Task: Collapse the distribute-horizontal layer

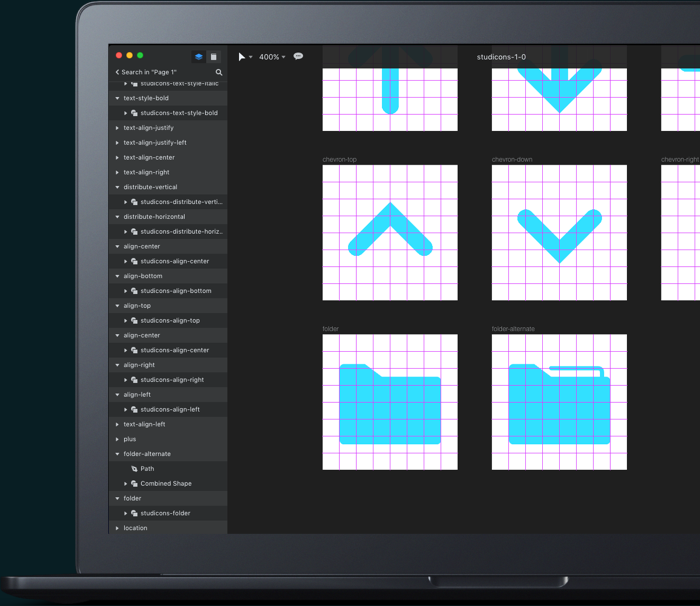Action: (x=117, y=217)
